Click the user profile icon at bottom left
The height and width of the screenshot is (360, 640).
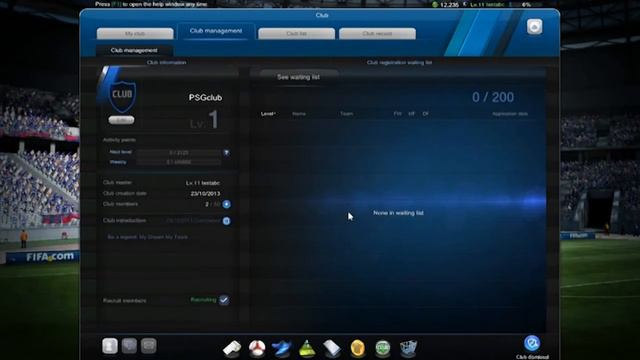(x=110, y=346)
